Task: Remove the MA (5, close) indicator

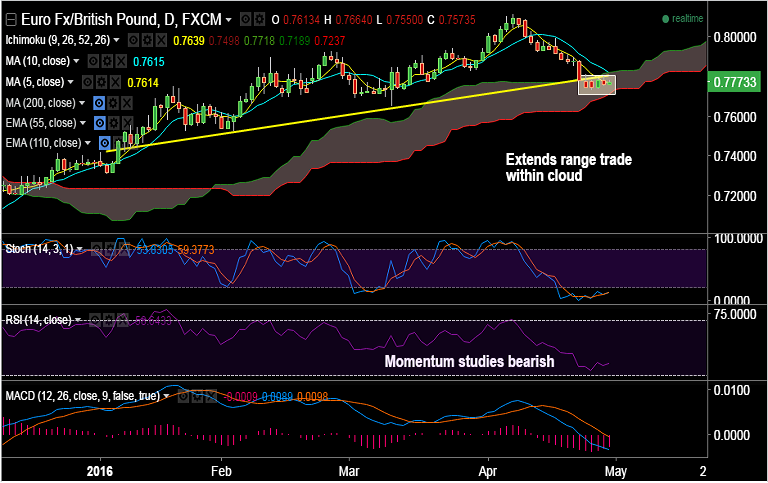Action: pyautogui.click(x=115, y=82)
